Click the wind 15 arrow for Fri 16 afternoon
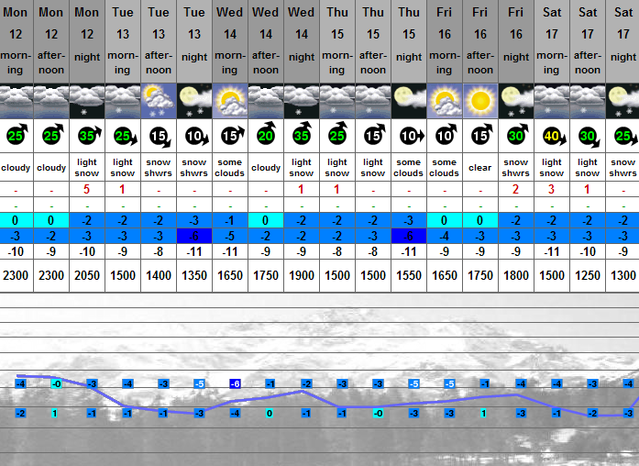639x466 pixels. 482,135
